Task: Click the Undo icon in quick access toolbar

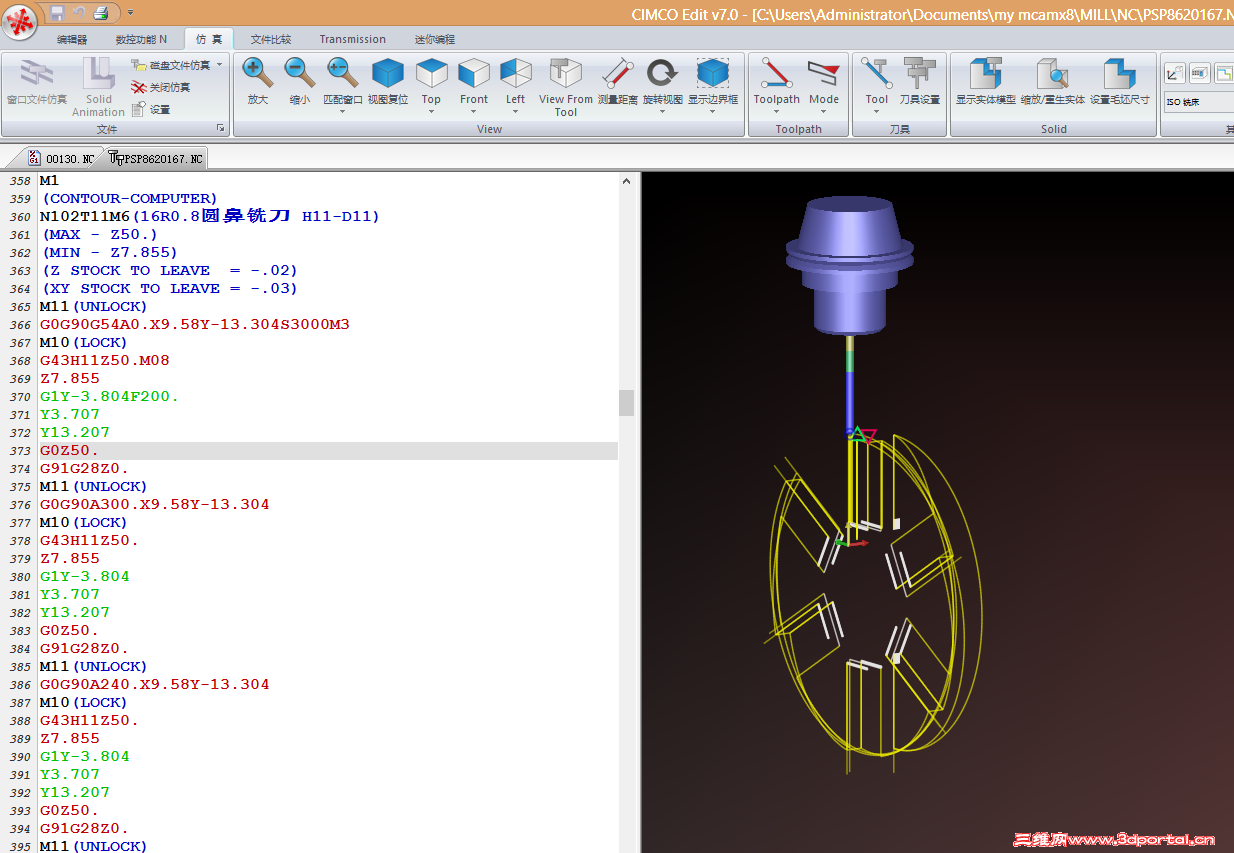Action: click(79, 12)
